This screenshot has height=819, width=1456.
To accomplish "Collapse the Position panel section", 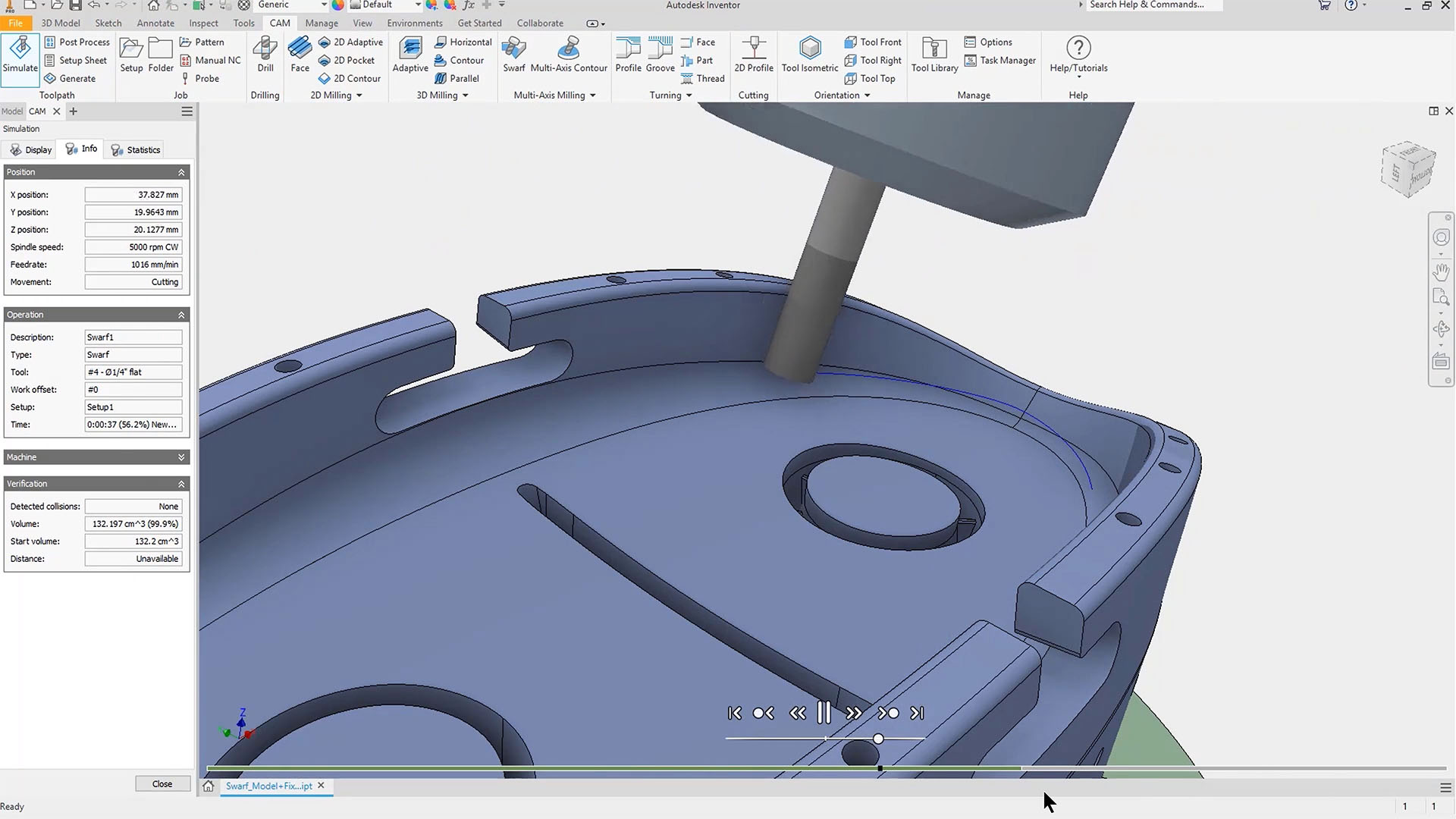I will pyautogui.click(x=181, y=172).
